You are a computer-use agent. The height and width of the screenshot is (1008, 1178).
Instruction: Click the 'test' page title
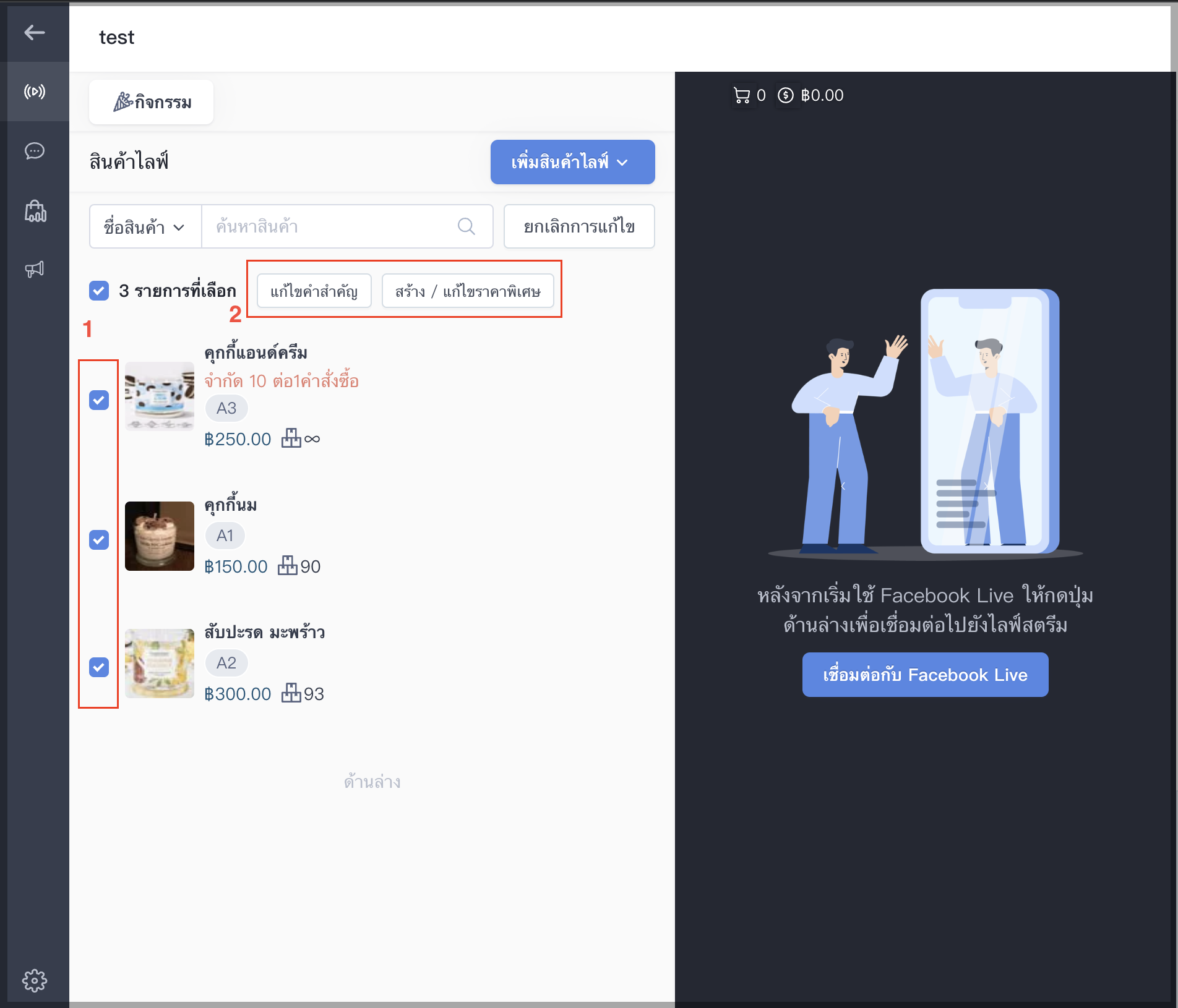click(117, 38)
